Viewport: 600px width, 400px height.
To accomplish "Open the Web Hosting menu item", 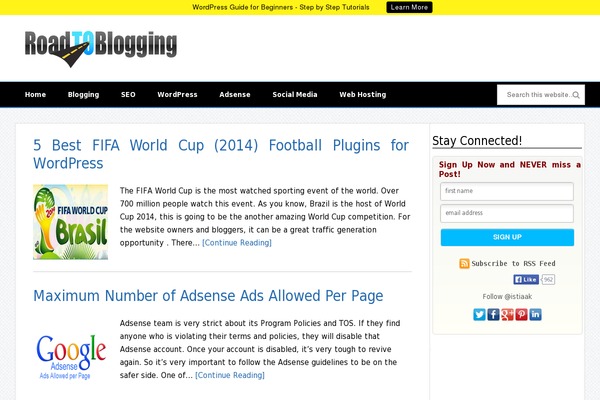I will pos(362,95).
